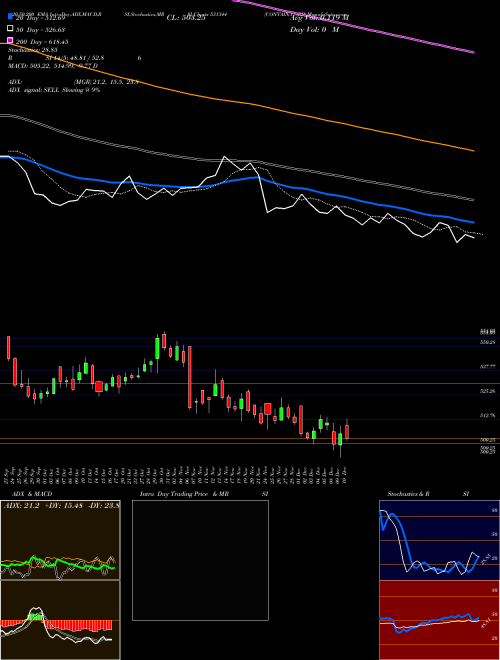Click the 550.25 price axis label
Viewport: 500px width, 660px height.
tap(487, 343)
